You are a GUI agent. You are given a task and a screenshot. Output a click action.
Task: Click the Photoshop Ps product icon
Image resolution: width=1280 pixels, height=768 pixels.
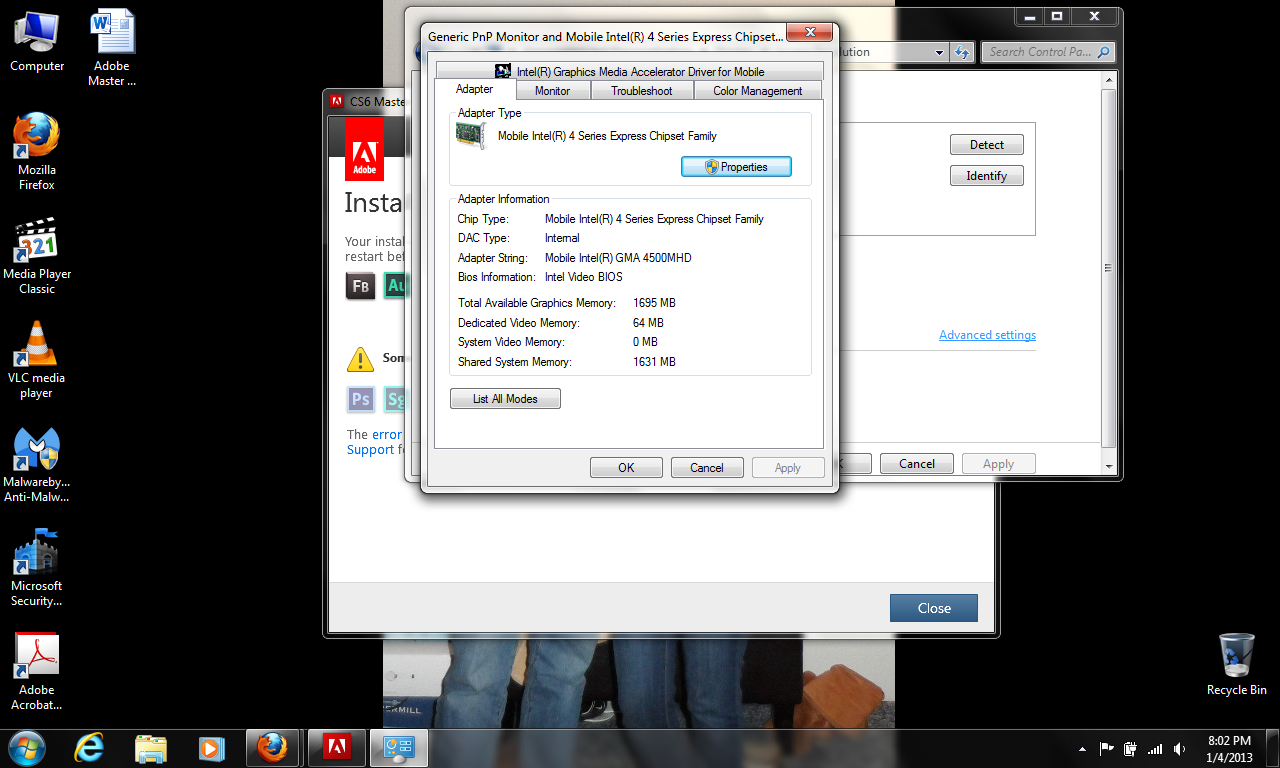(361, 400)
